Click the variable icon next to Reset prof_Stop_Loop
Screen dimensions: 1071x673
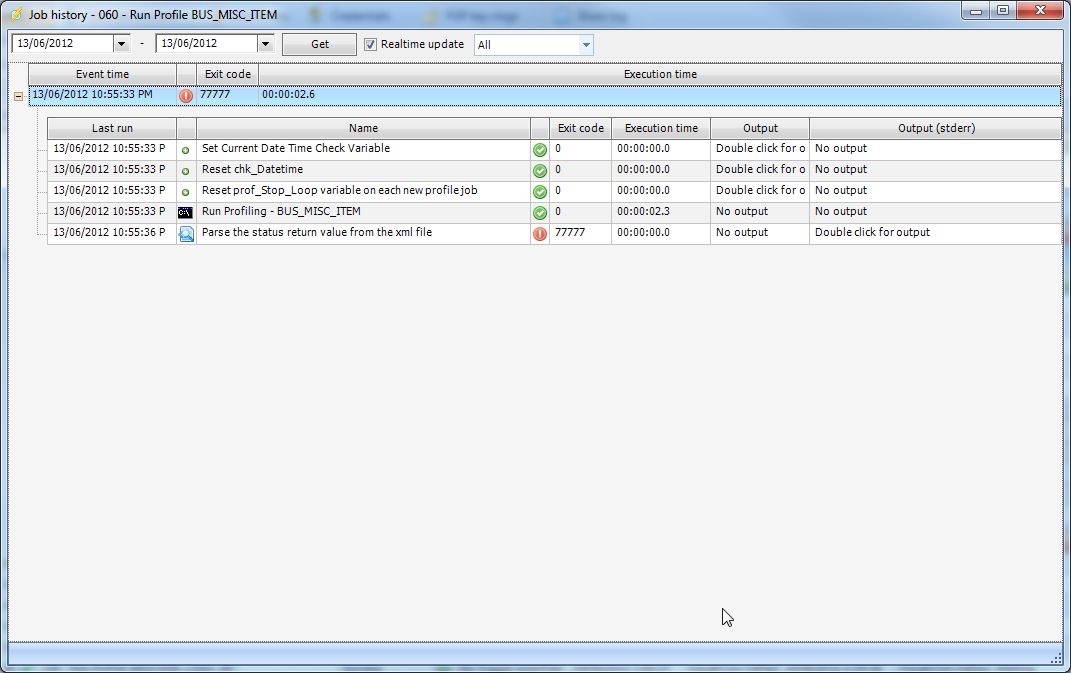point(185,191)
